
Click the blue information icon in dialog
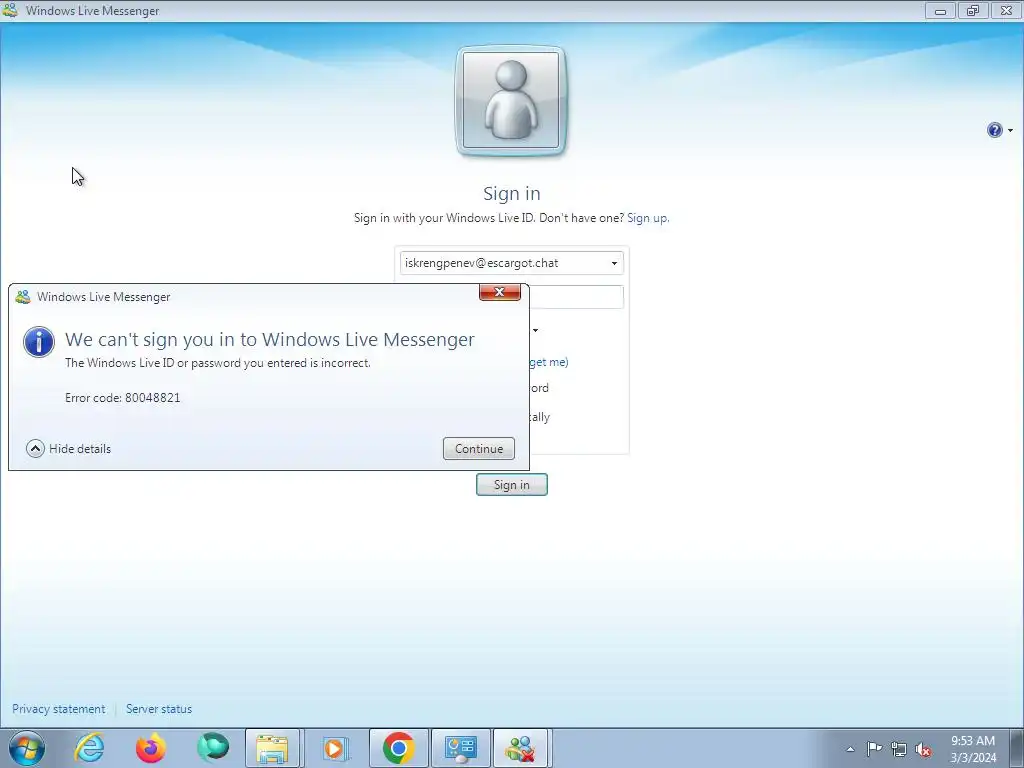tap(39, 342)
